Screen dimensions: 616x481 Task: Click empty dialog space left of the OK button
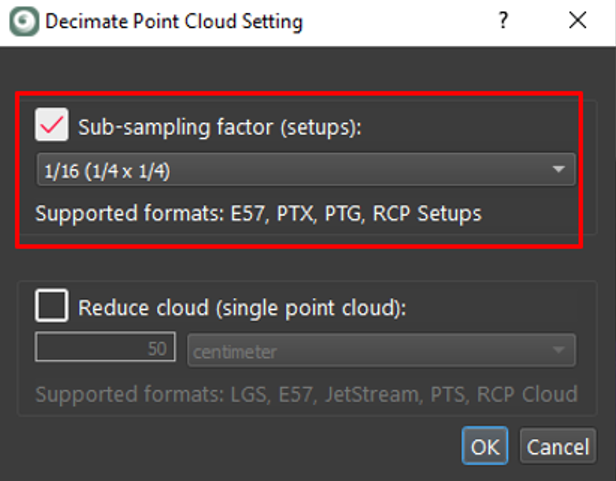coord(250,446)
